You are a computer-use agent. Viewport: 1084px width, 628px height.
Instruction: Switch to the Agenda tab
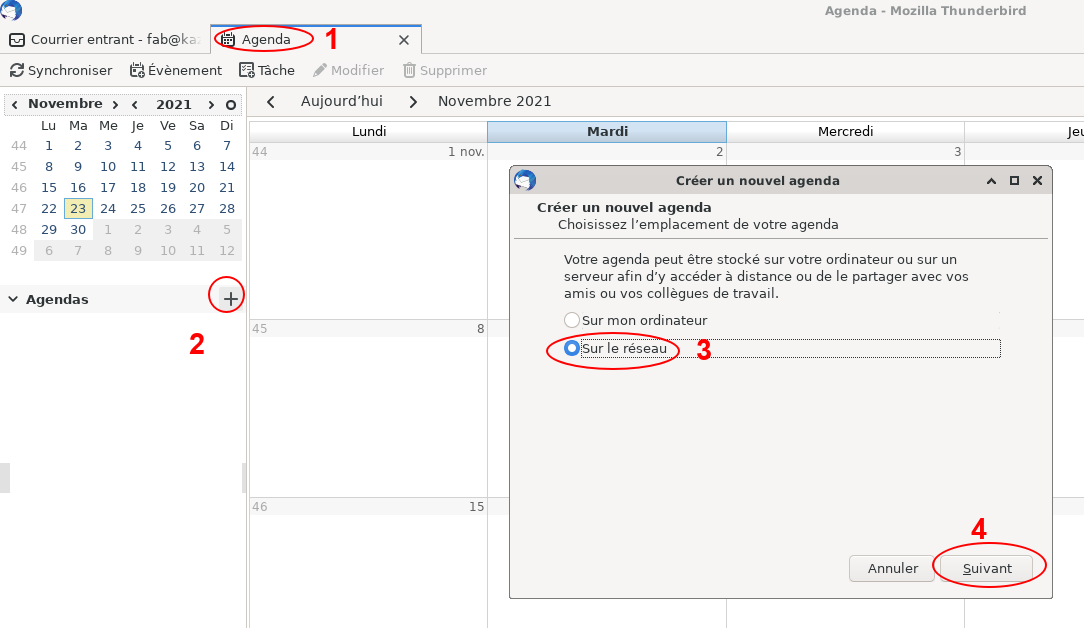(265, 40)
